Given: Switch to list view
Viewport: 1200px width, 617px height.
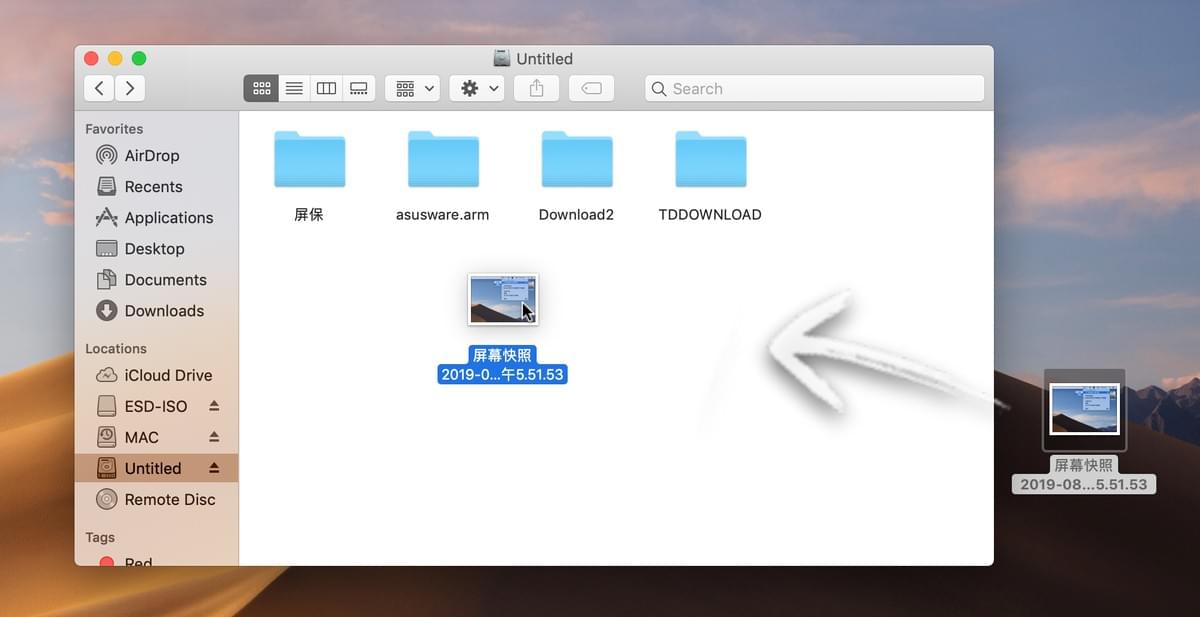Looking at the screenshot, I should tap(294, 88).
